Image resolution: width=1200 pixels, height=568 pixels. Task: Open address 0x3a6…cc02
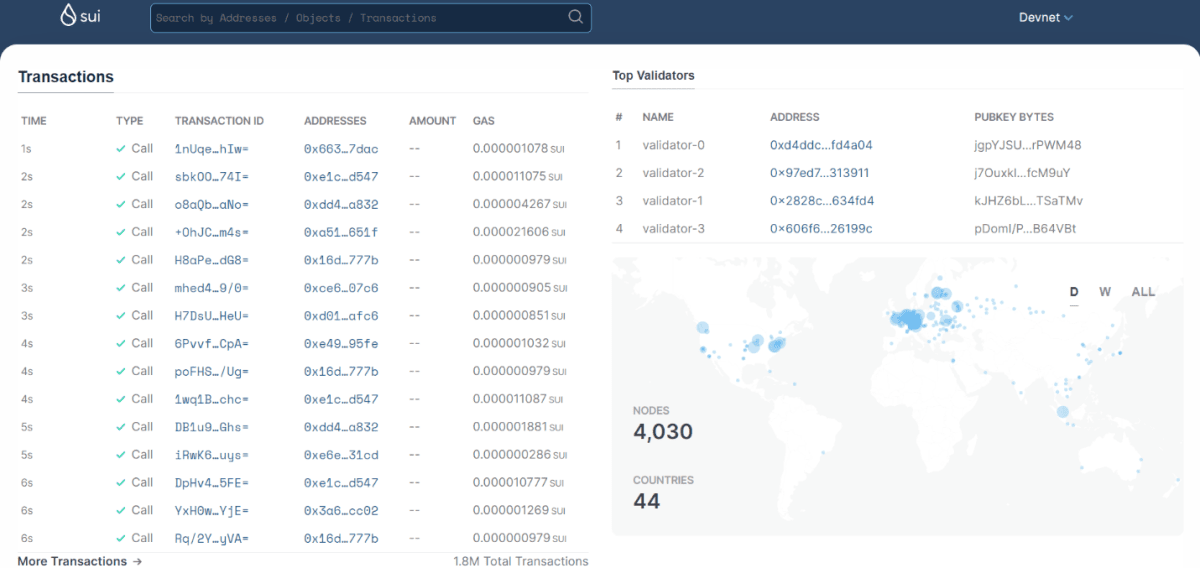pos(341,511)
